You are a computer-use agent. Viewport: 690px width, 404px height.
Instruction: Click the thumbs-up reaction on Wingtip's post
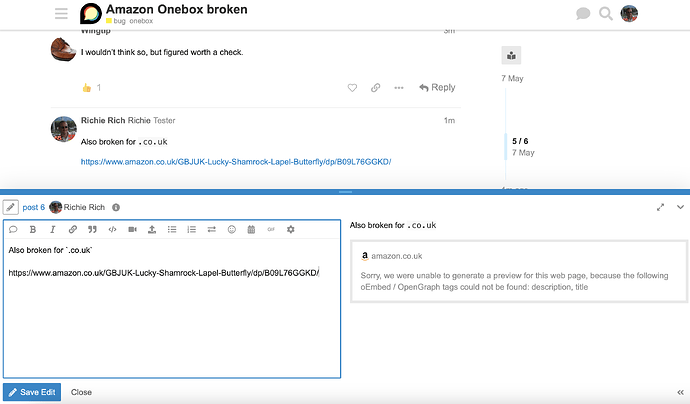point(87,88)
